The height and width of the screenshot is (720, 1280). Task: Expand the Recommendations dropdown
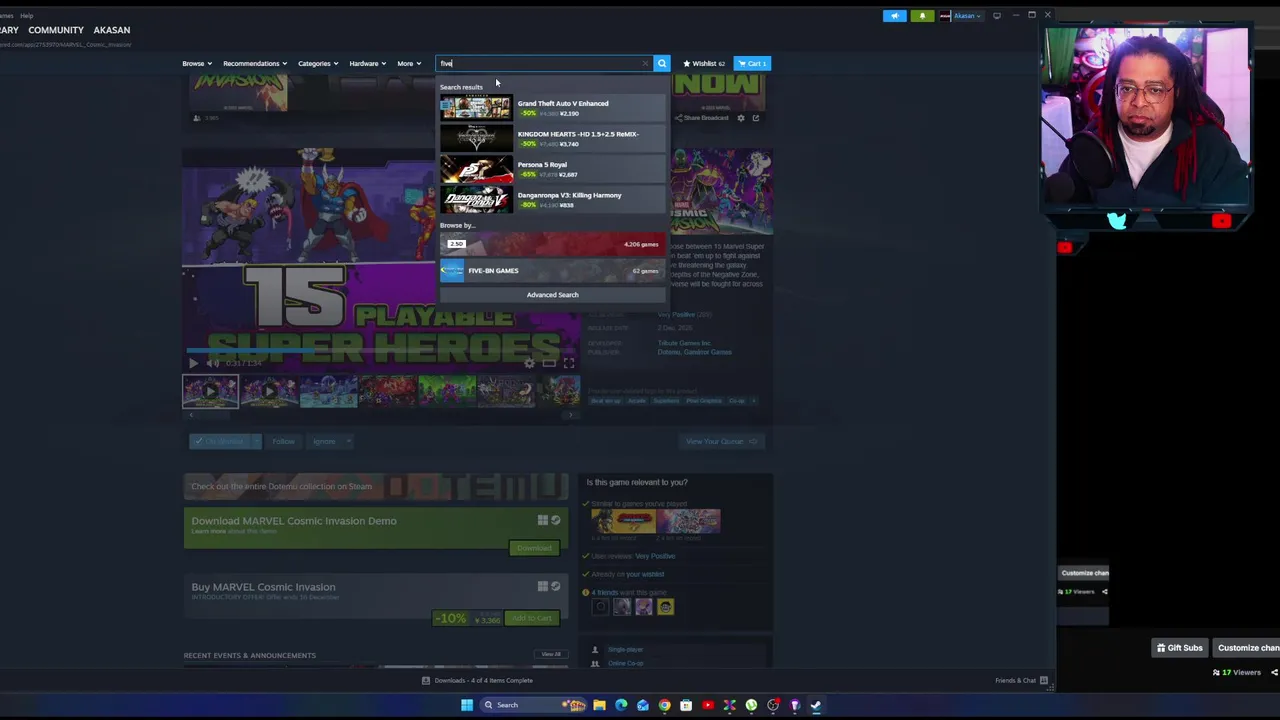point(255,63)
